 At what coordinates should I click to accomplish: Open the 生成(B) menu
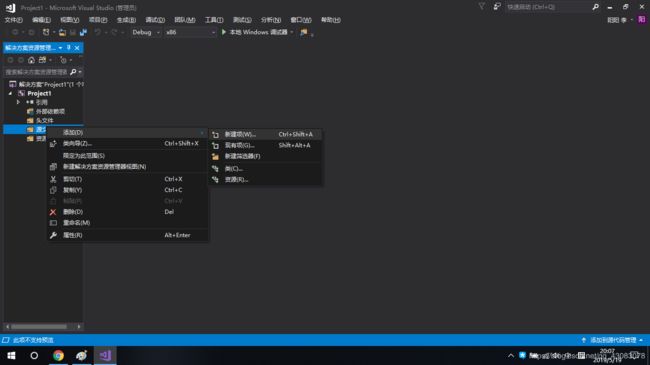point(126,20)
